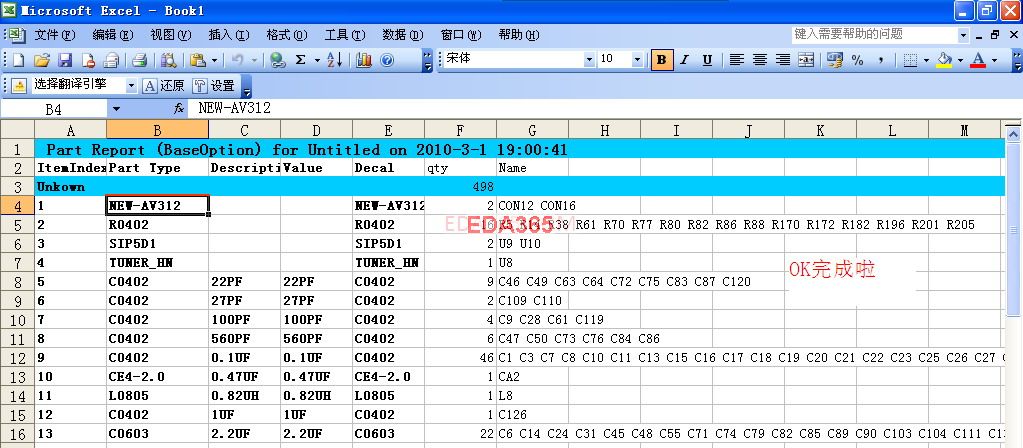Viewport: 1023px width, 448px height.
Task: Open the permission restricted-document icon
Action: click(x=88, y=61)
